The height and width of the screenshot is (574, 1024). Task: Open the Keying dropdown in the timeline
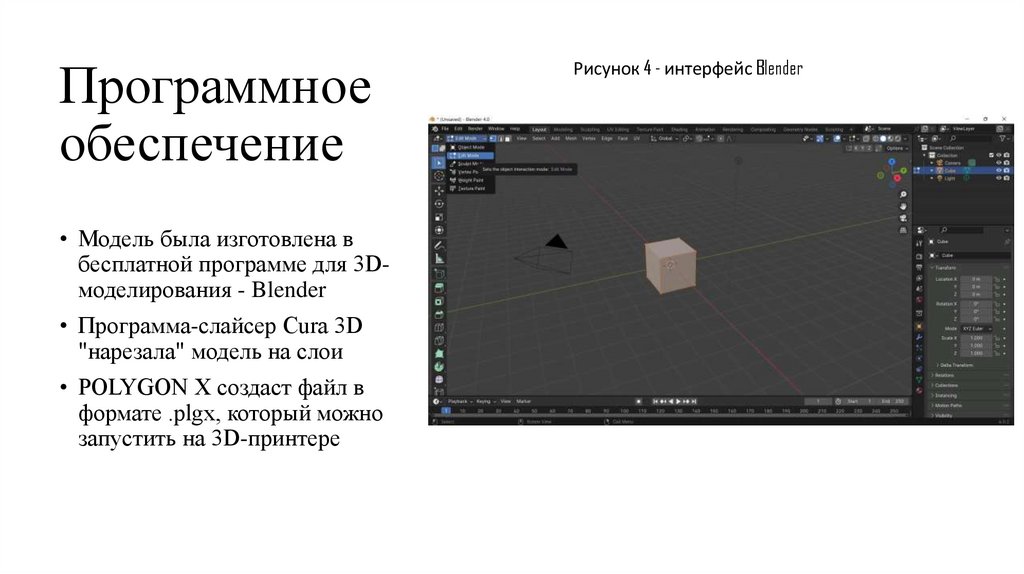point(486,402)
